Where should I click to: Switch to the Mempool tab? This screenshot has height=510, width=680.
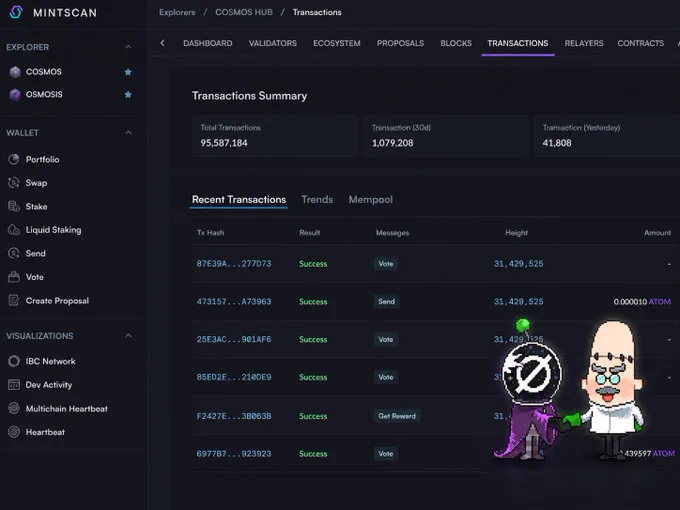click(371, 199)
